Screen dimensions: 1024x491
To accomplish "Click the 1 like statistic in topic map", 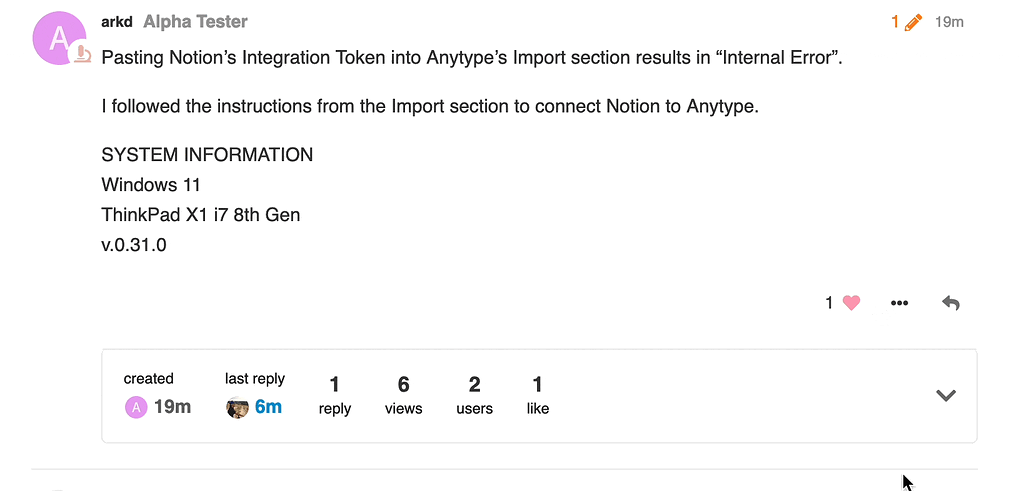I will point(537,395).
